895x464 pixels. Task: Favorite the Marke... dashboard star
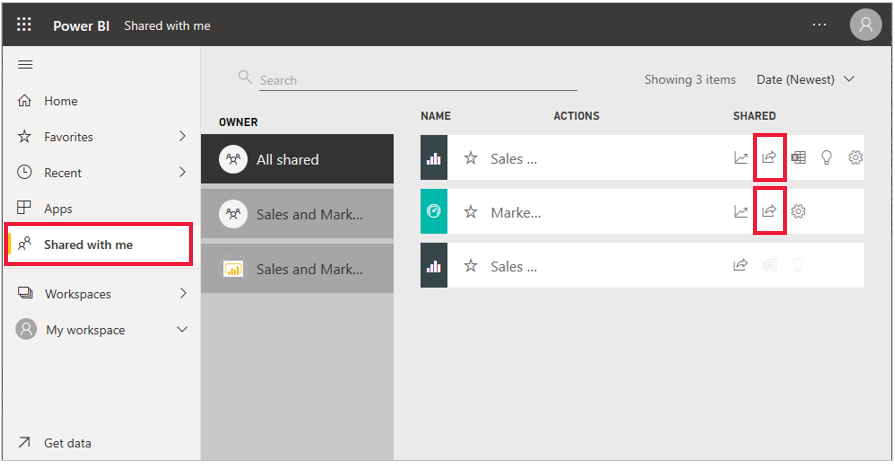point(470,212)
